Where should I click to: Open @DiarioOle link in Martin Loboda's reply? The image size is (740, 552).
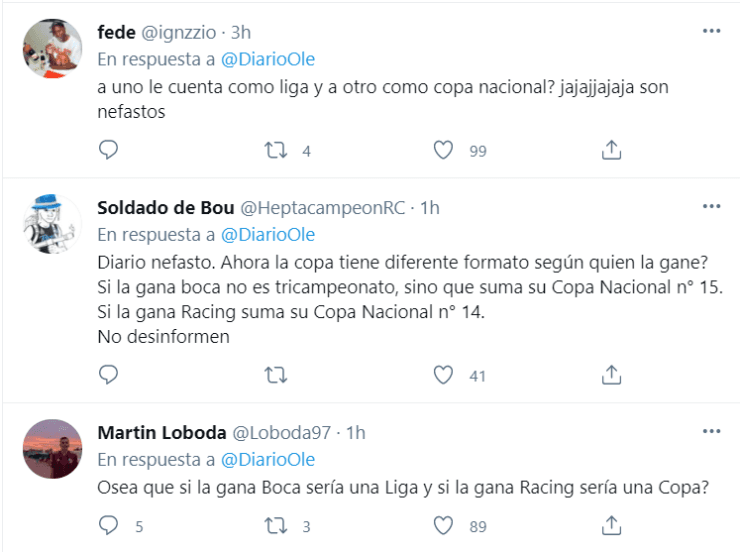[x=267, y=460]
